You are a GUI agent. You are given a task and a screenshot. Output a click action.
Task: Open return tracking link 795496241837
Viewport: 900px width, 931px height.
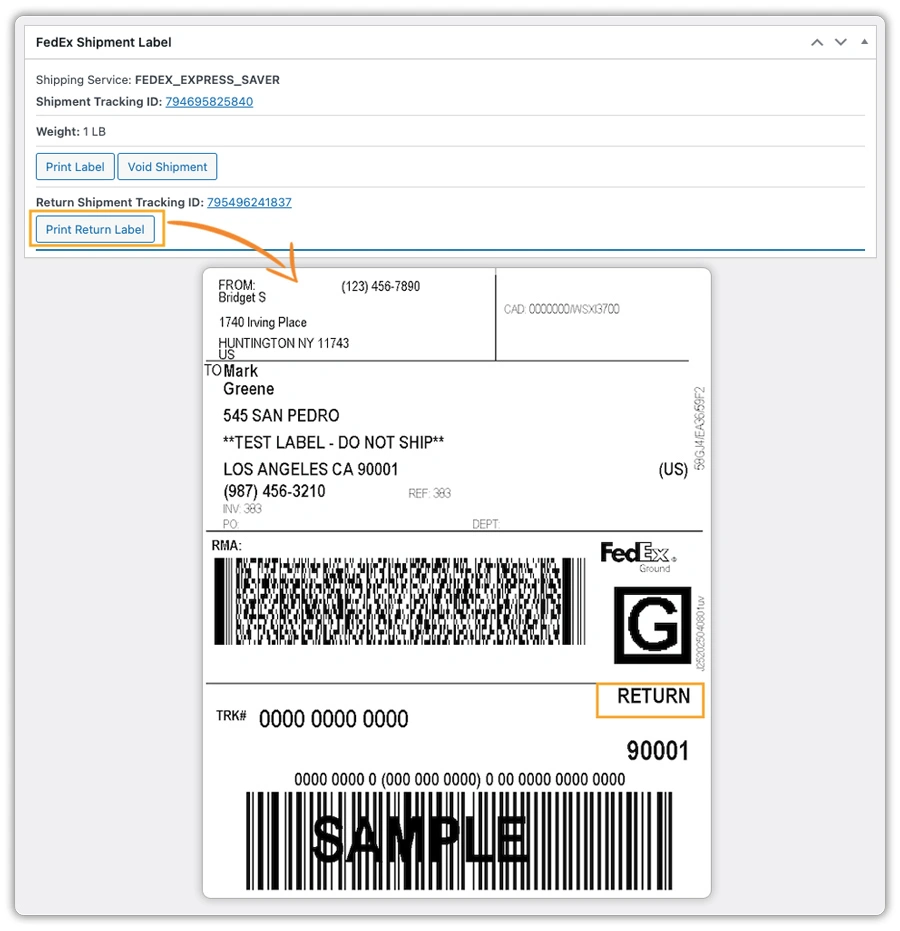(249, 202)
